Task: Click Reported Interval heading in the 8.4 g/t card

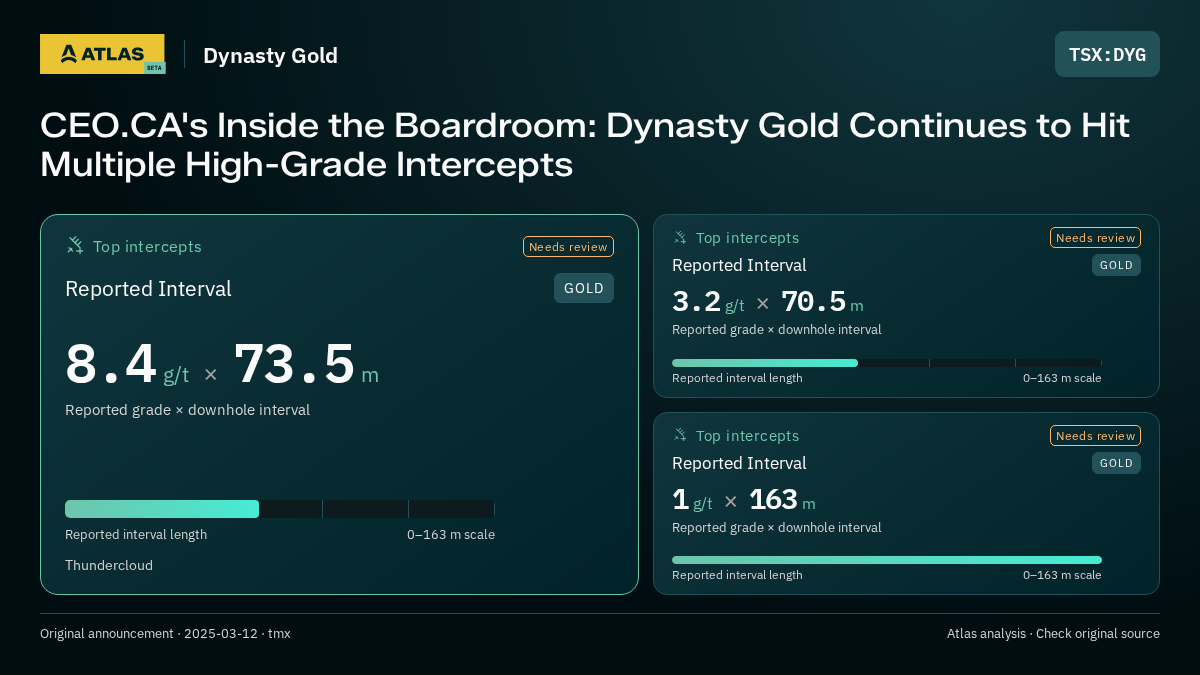Action: [x=148, y=289]
